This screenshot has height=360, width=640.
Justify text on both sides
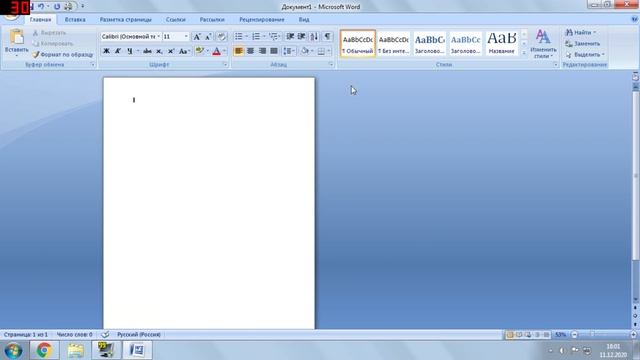click(274, 51)
